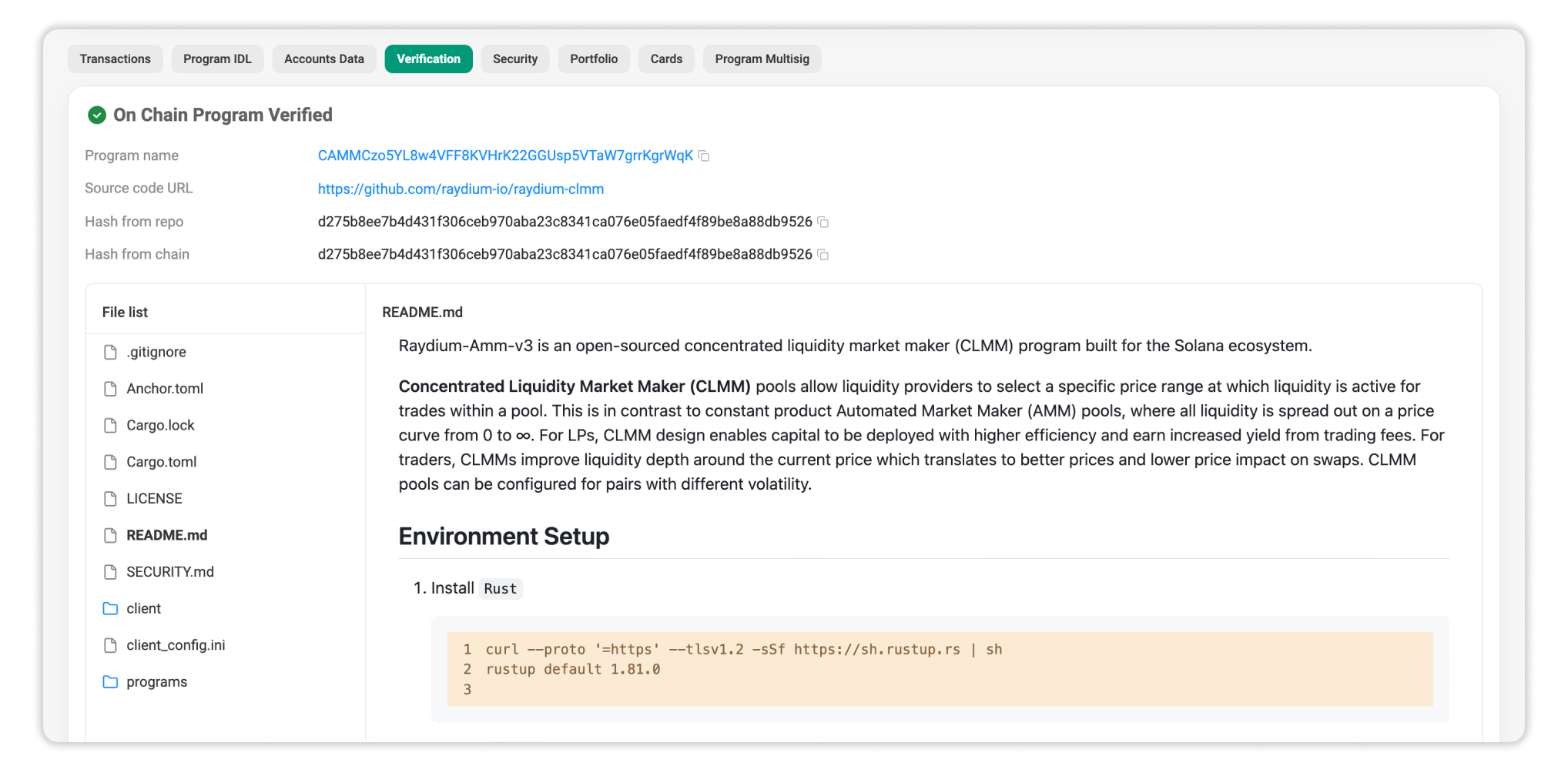Click the rustup code block
1568x773 pixels.
(x=940, y=669)
